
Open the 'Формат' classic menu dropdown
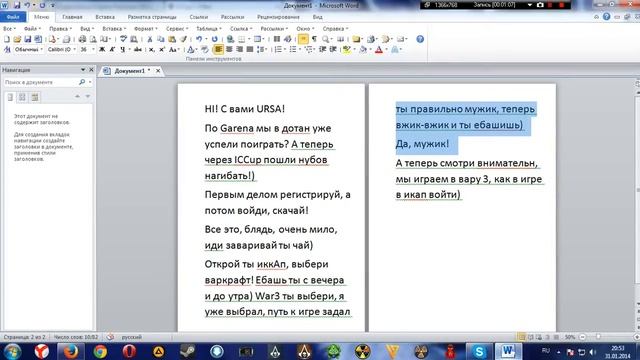(x=146, y=29)
